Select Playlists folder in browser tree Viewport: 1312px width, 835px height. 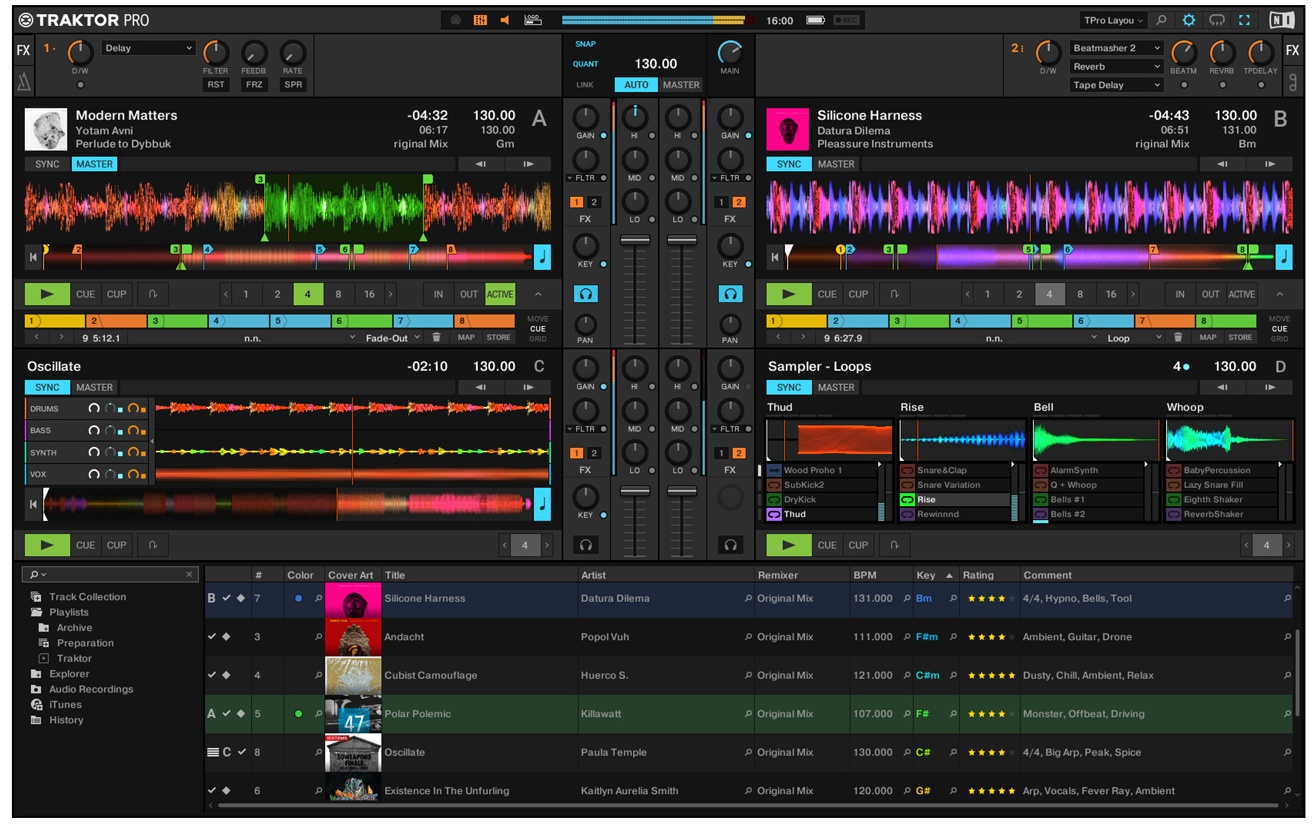click(x=68, y=612)
